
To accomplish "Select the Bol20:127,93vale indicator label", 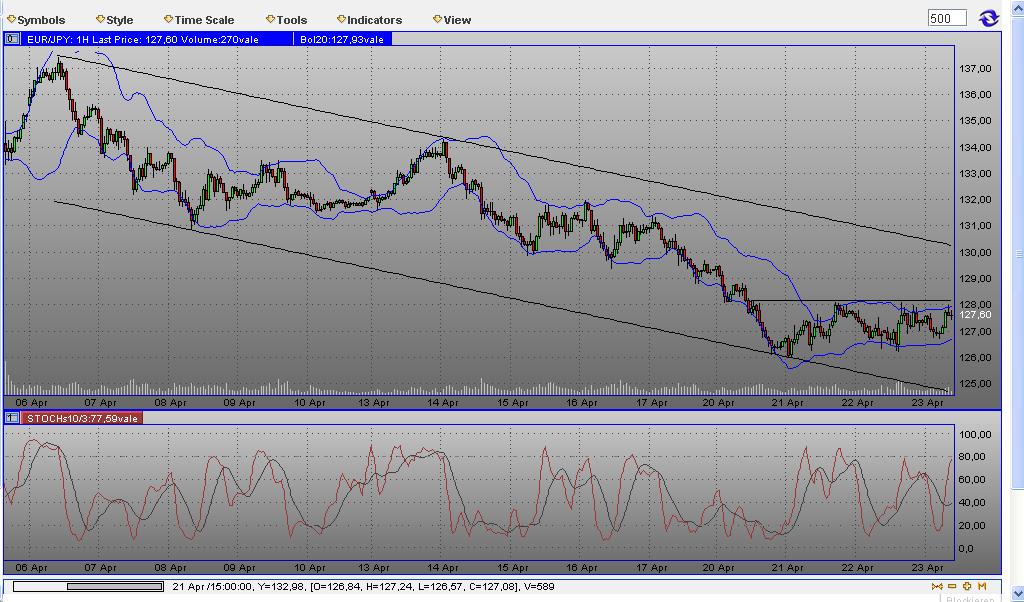I will click(x=342, y=39).
